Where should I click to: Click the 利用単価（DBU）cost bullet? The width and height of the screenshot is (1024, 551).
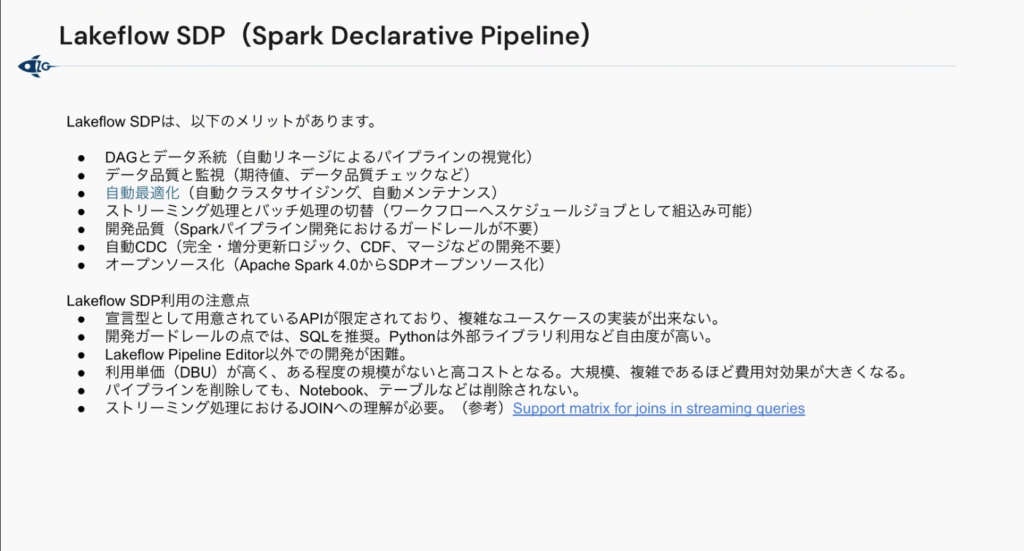(505, 372)
